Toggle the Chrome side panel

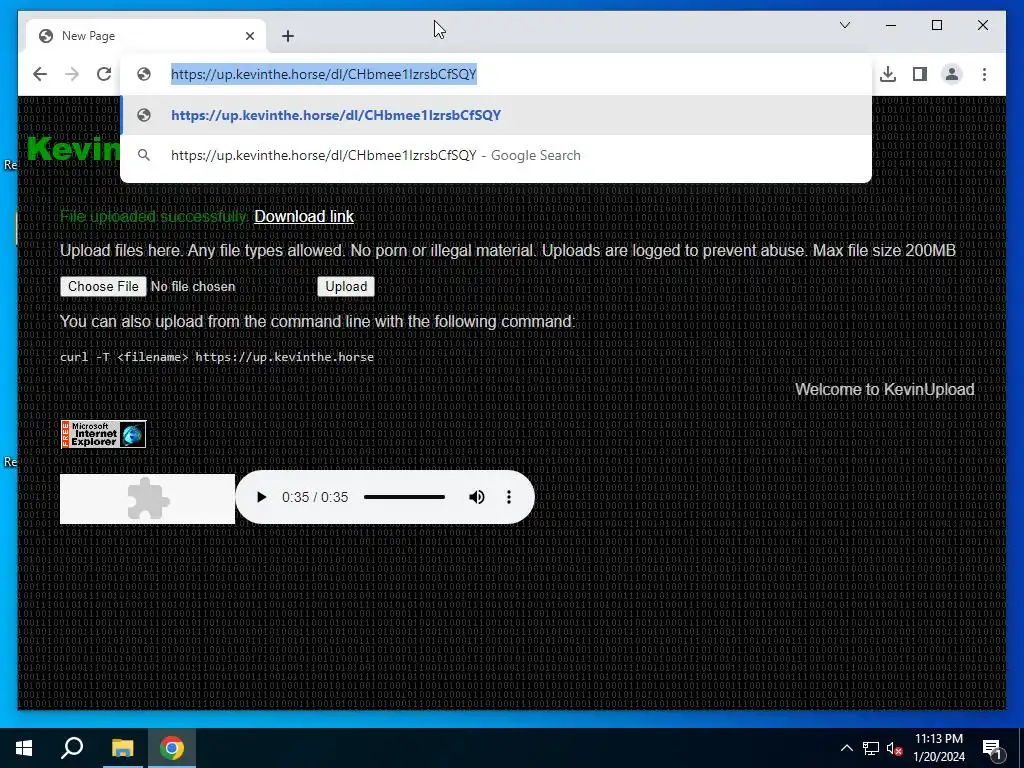920,74
